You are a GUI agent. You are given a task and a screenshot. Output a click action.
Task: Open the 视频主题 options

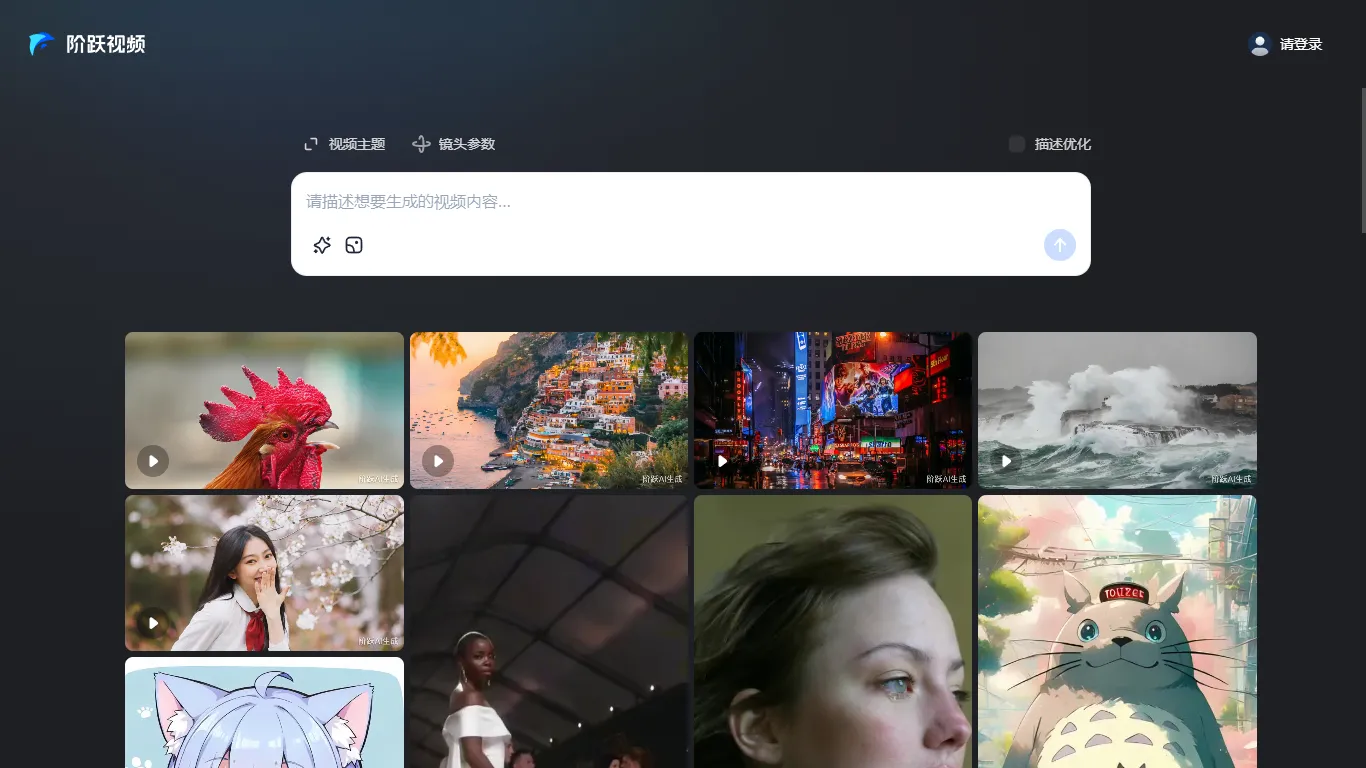coord(345,144)
